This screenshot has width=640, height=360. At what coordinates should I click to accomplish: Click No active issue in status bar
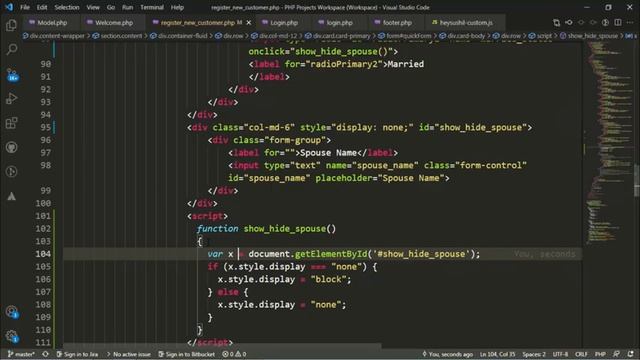coord(129,354)
